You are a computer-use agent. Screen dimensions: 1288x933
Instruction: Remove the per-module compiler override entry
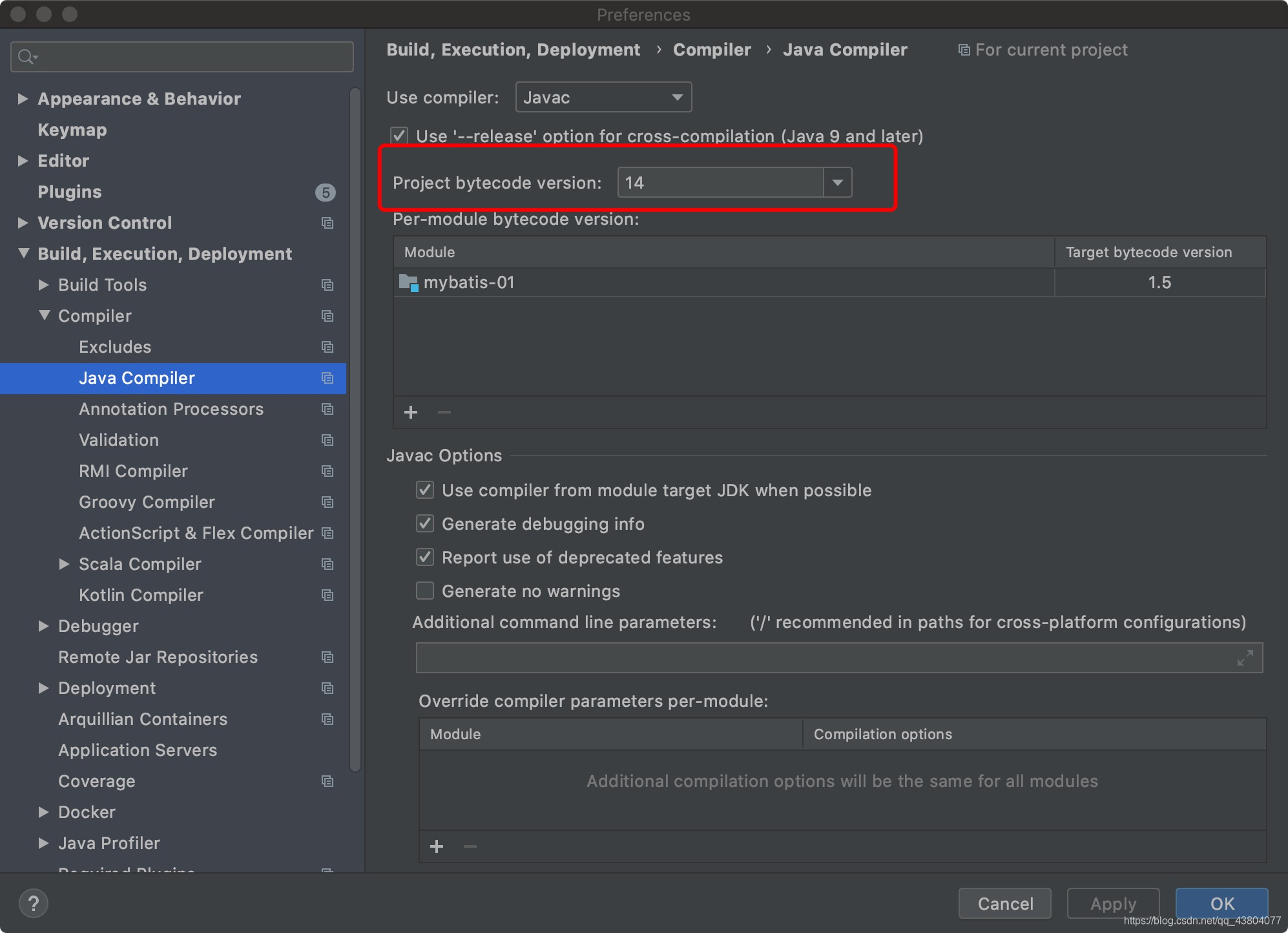[470, 846]
